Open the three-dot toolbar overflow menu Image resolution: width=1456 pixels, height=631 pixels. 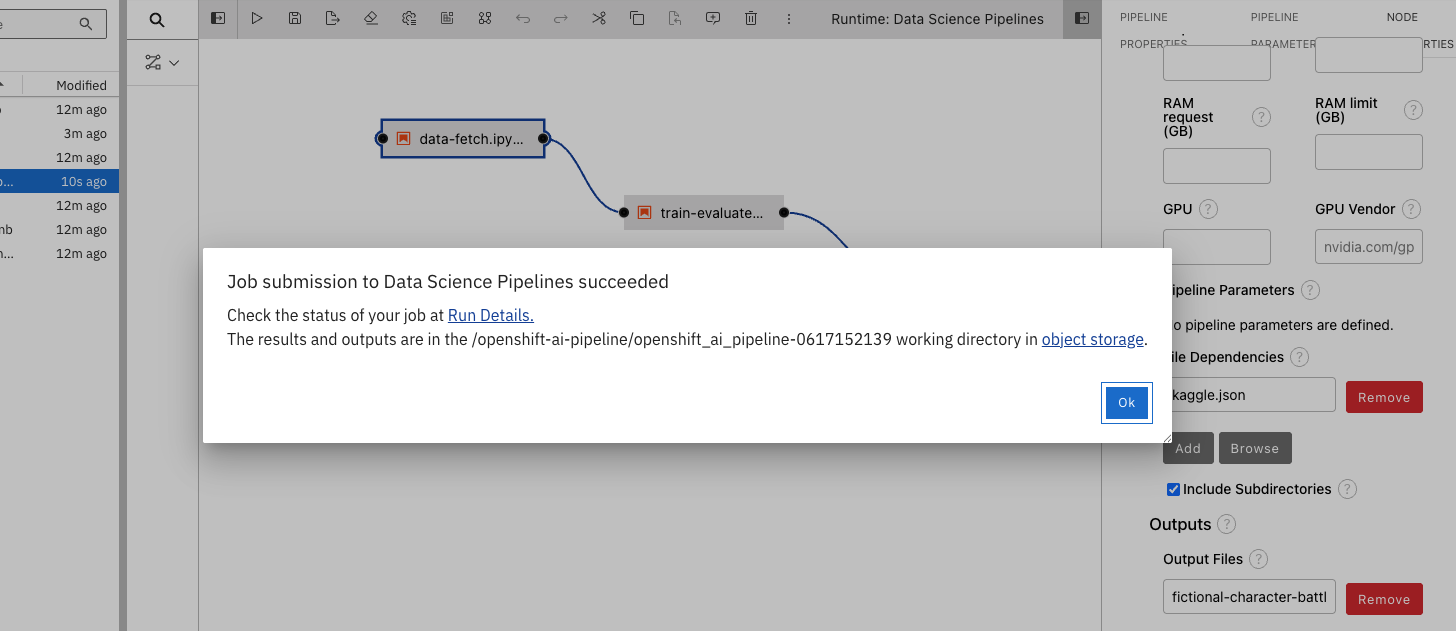tap(789, 18)
